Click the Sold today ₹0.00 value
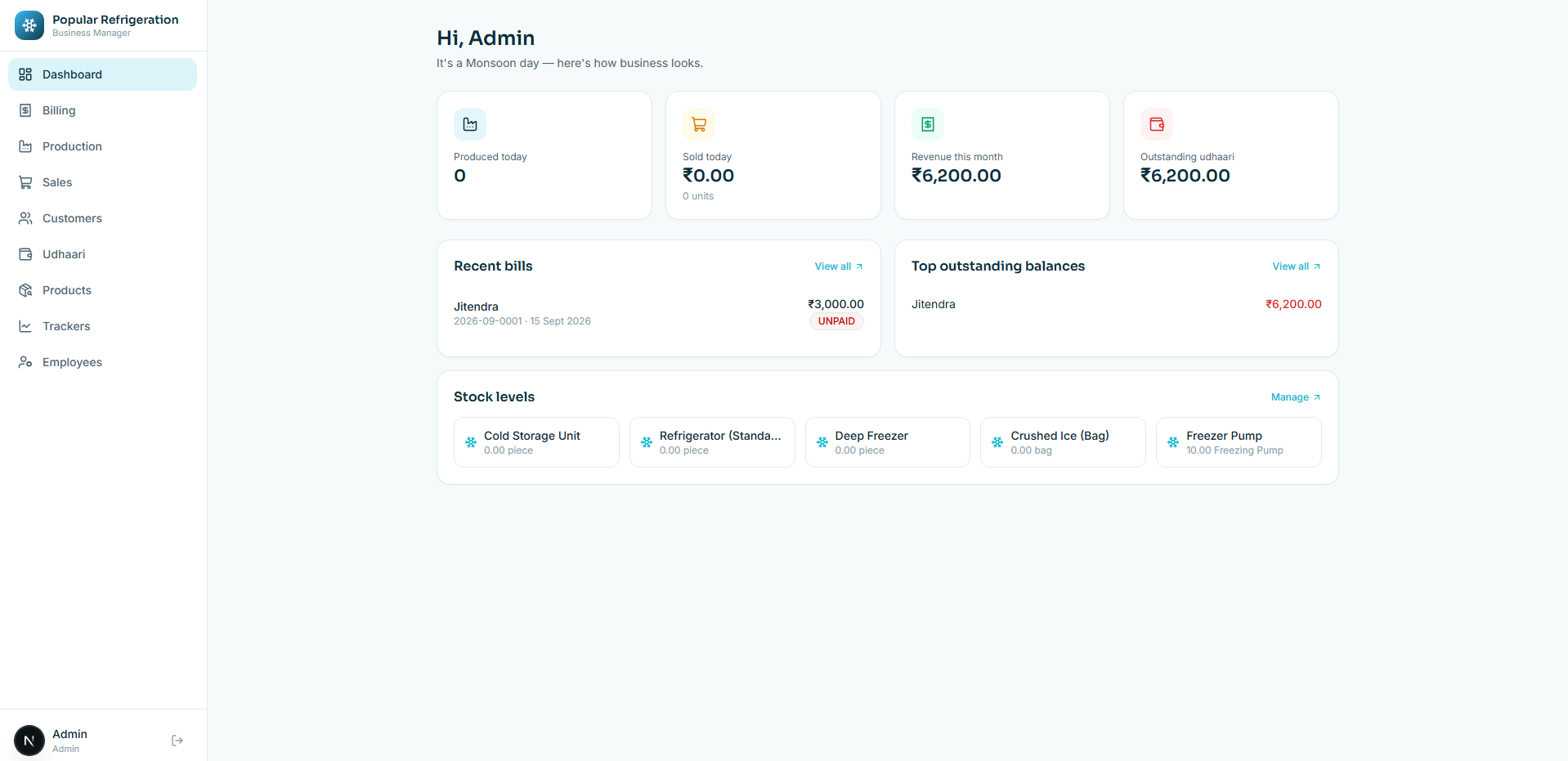This screenshot has height=761, width=1568. point(708,176)
